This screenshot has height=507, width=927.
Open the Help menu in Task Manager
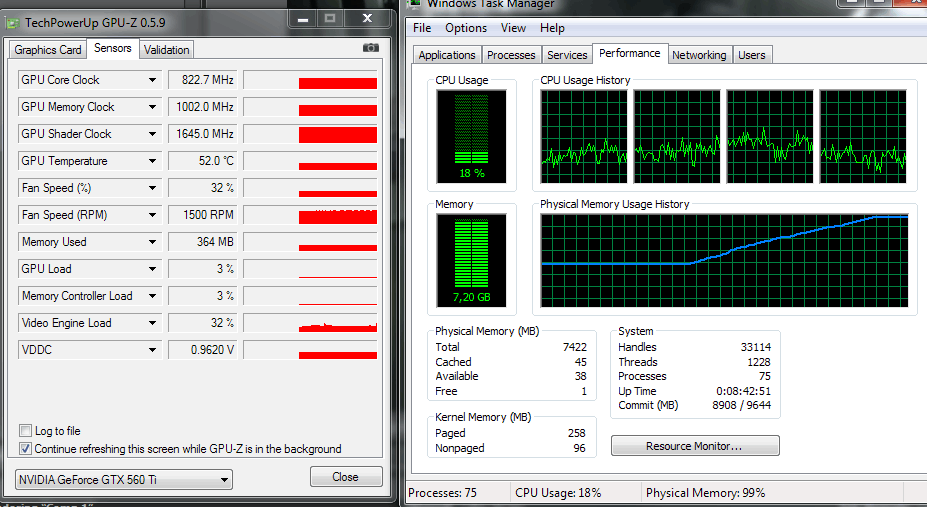click(x=552, y=28)
